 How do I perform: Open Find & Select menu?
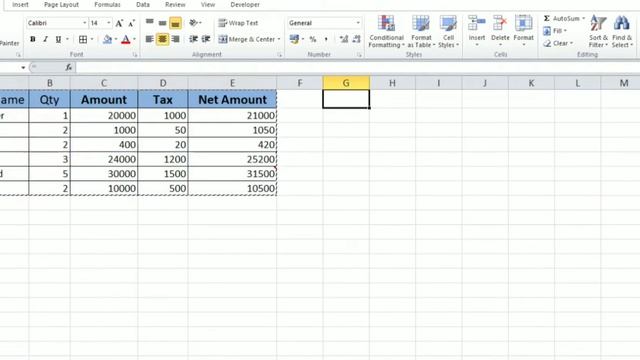[x=622, y=32]
